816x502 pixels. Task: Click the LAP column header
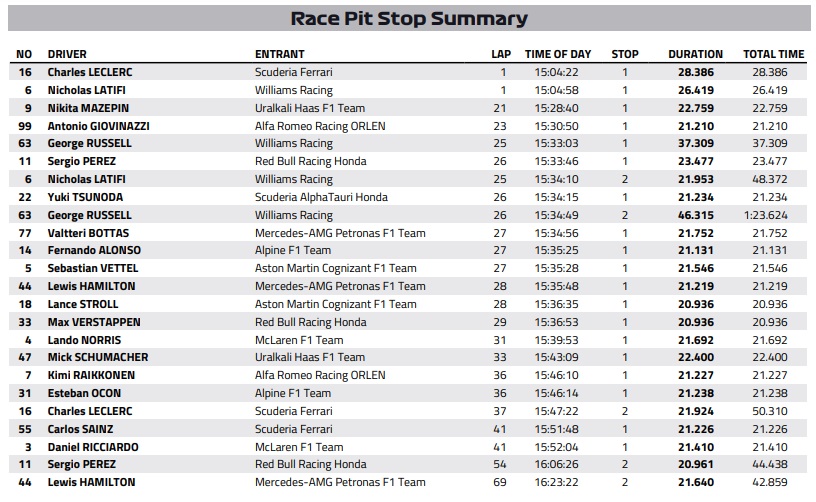[502, 54]
